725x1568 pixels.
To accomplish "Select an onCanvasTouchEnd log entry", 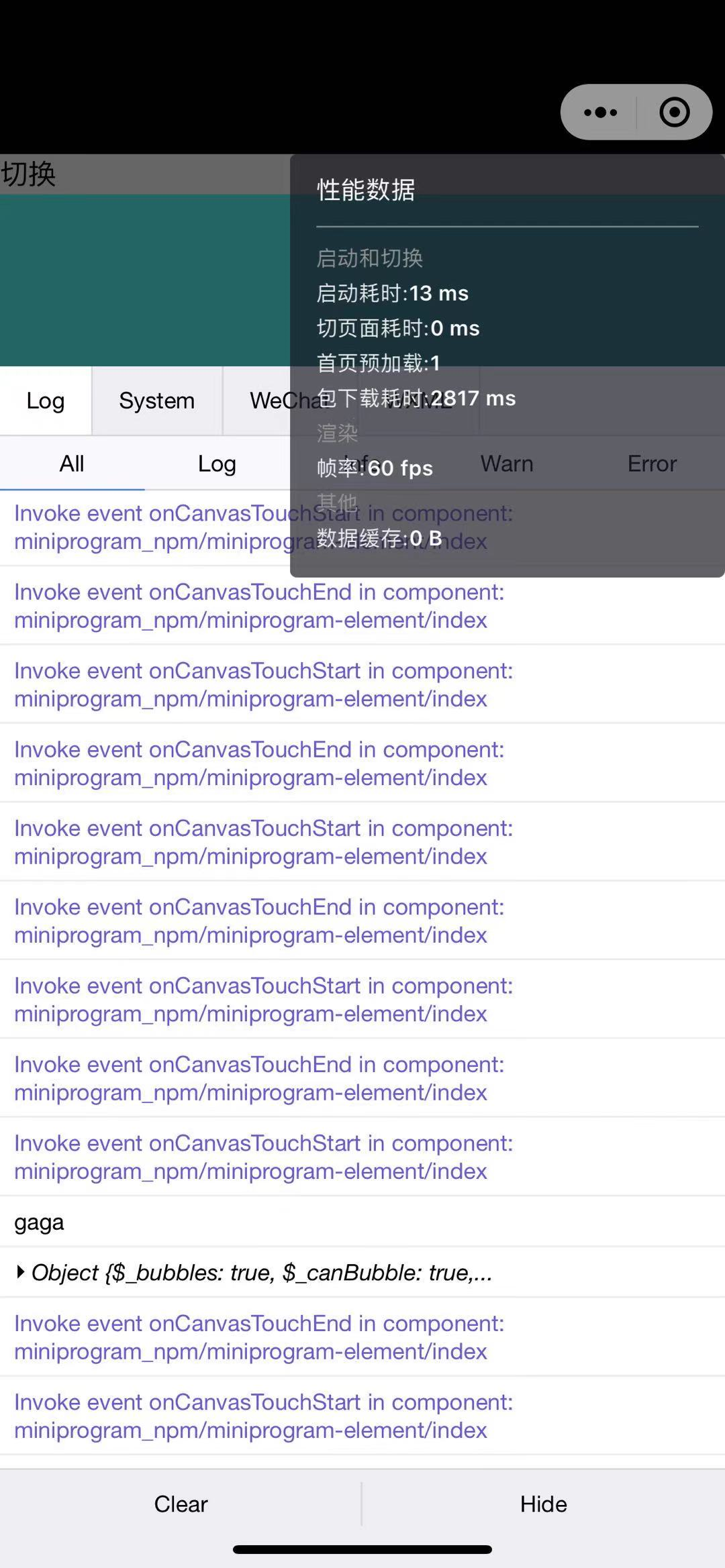I will (259, 605).
